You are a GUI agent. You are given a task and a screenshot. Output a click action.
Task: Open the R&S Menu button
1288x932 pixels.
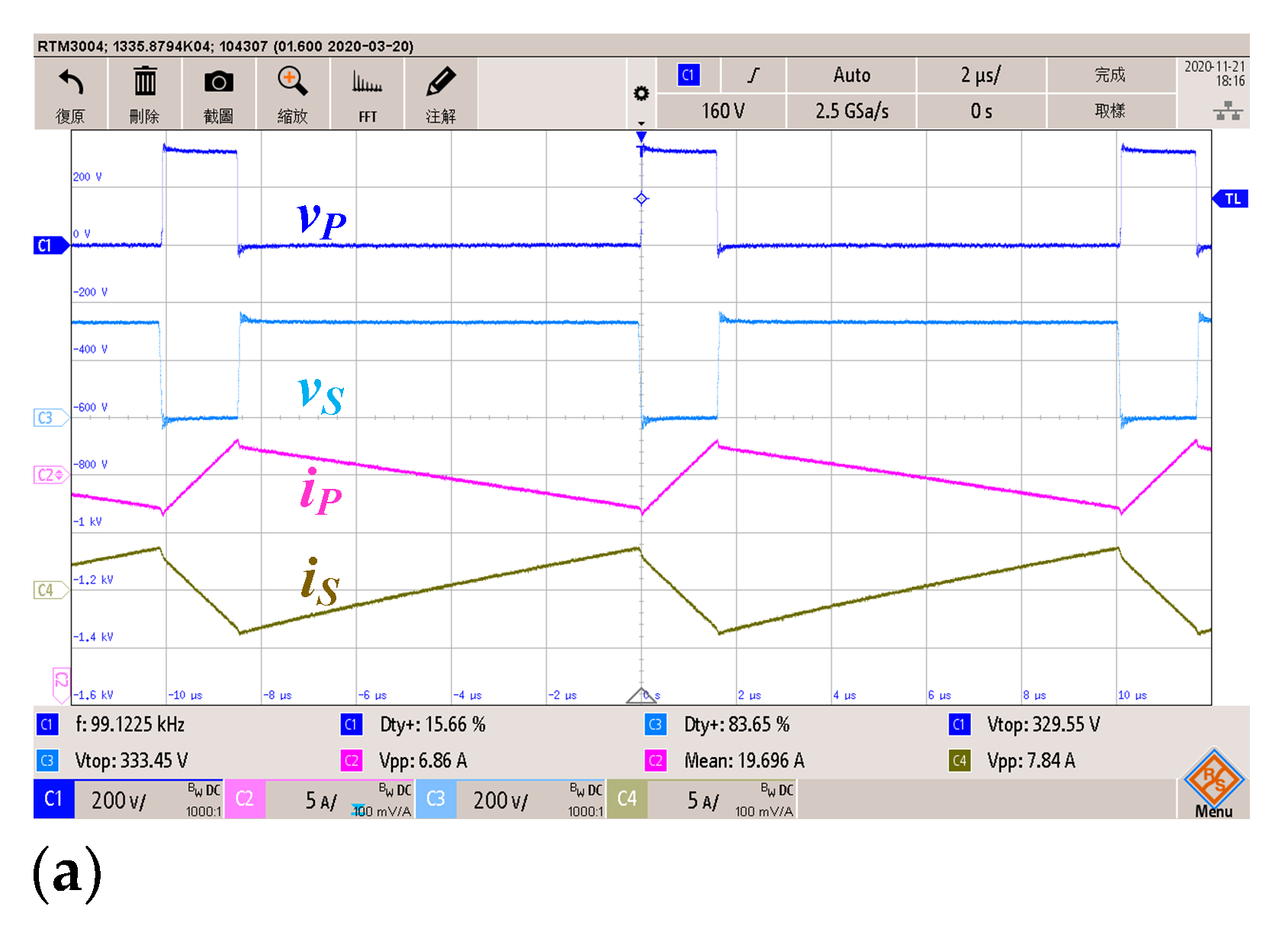[x=1213, y=784]
